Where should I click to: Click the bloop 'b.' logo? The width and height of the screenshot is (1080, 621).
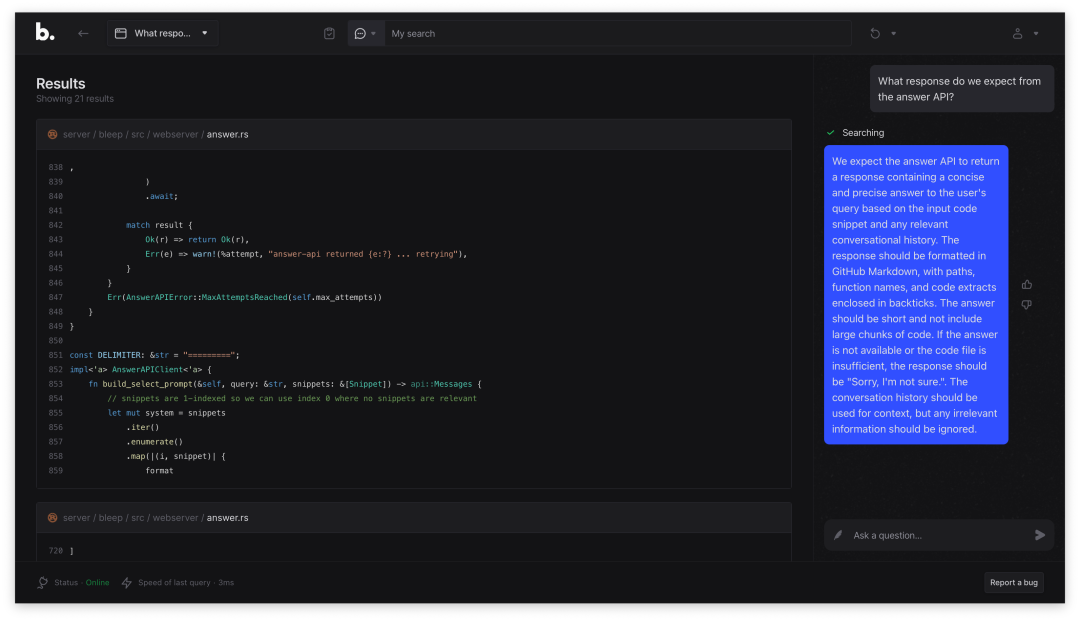(45, 32)
